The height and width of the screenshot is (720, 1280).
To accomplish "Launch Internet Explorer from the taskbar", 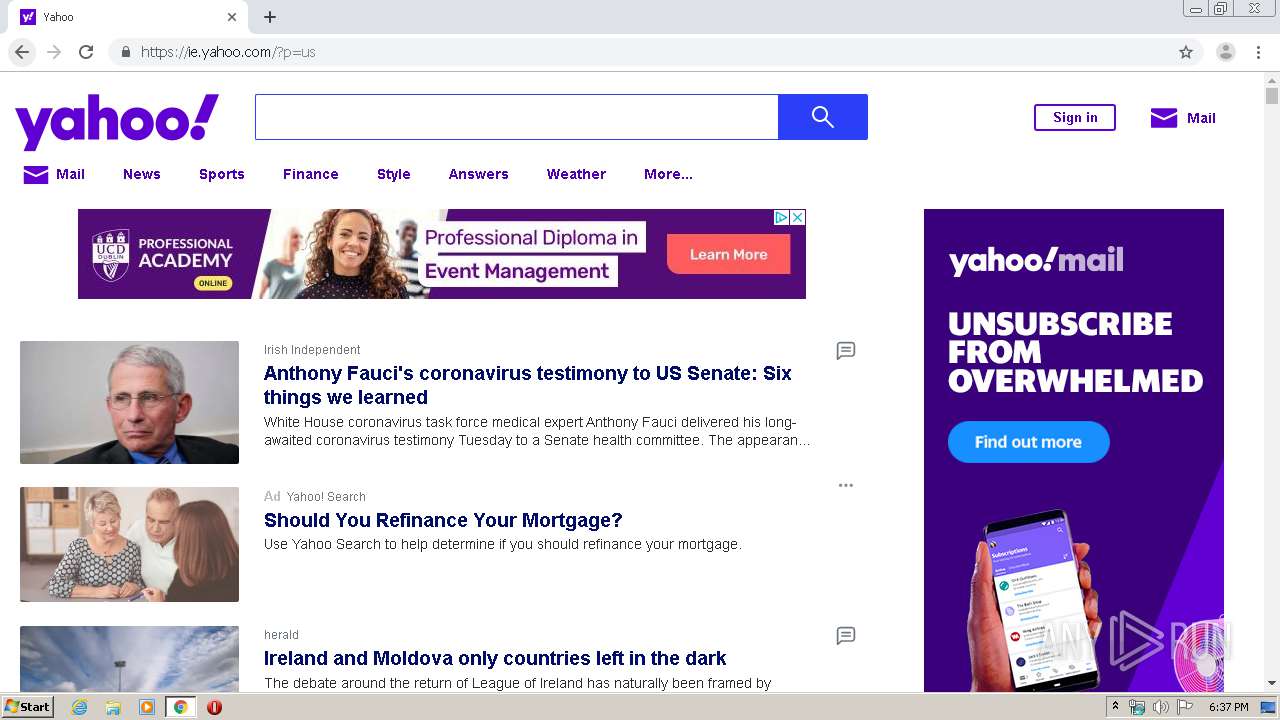I will (79, 707).
